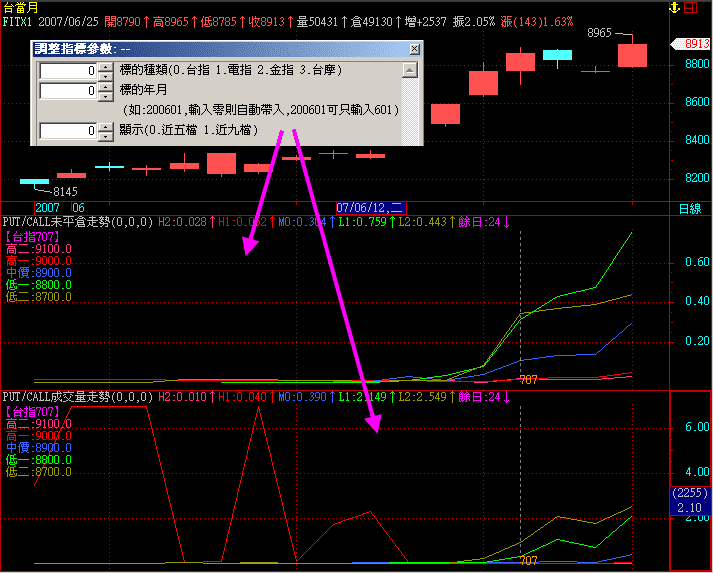Click the 707 marker in the 成交量 chart
Viewport: 713px width, 573px height.
click(x=528, y=561)
